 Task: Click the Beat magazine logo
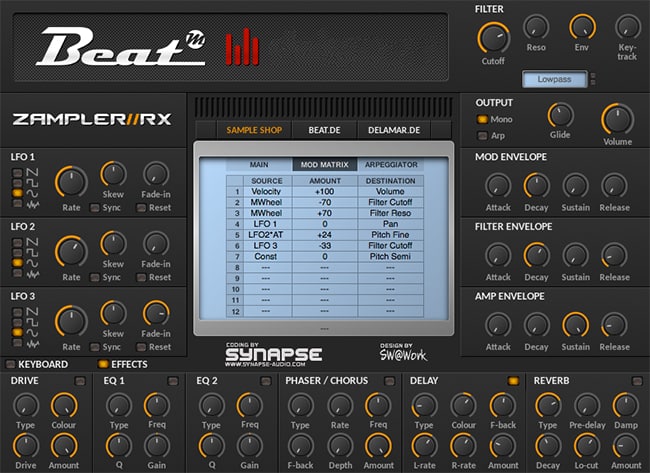(120, 47)
